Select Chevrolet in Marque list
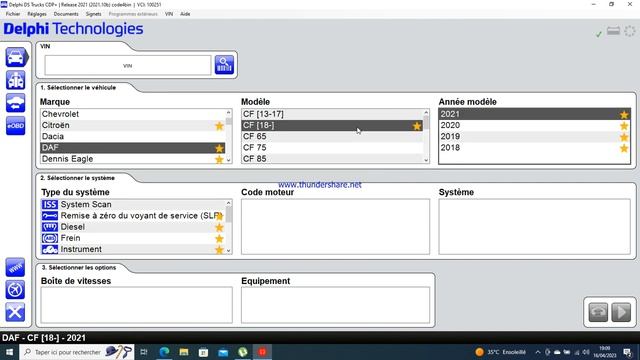Image resolution: width=640 pixels, height=360 pixels. pyautogui.click(x=132, y=114)
